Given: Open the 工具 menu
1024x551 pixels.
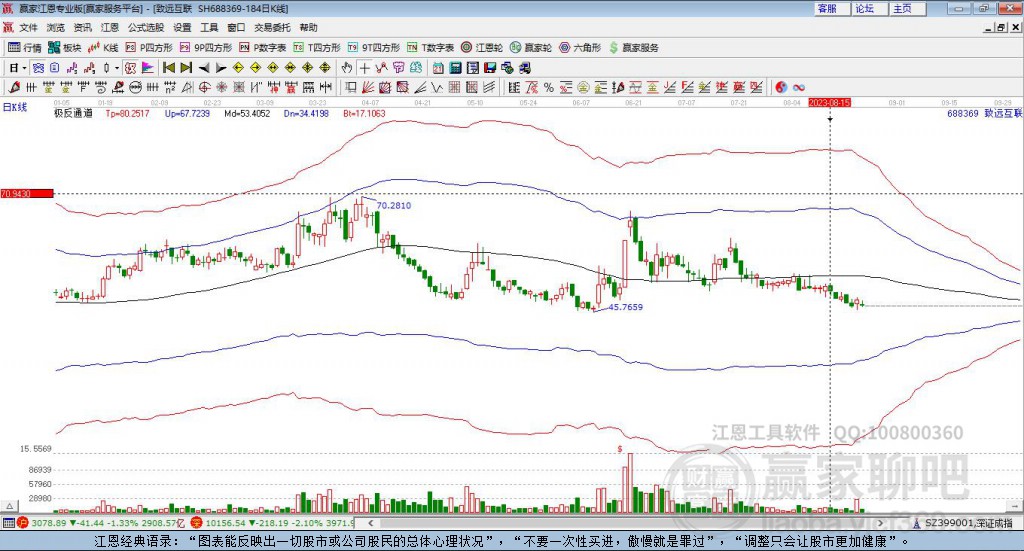Looking at the screenshot, I should (209, 27).
